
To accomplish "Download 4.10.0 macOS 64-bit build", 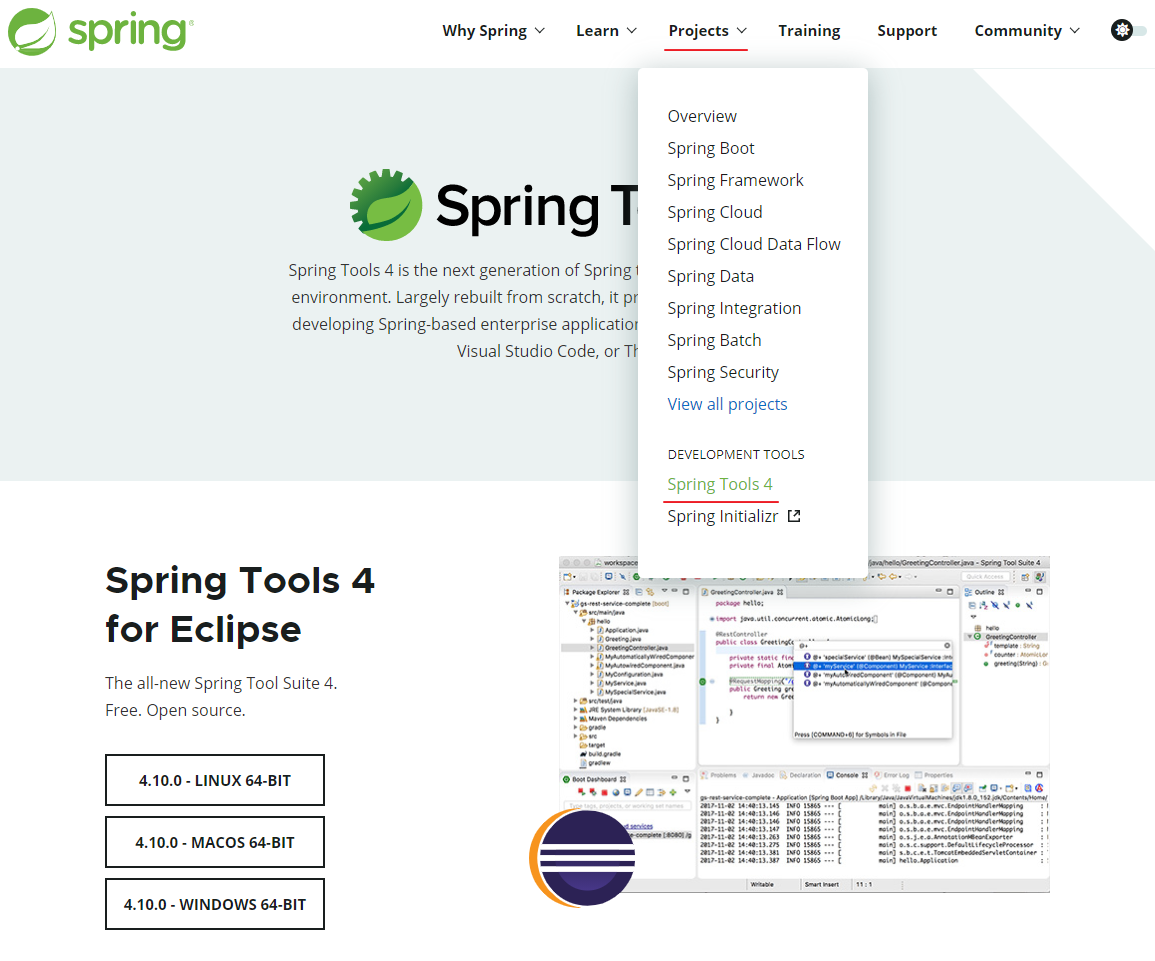I will tap(214, 842).
